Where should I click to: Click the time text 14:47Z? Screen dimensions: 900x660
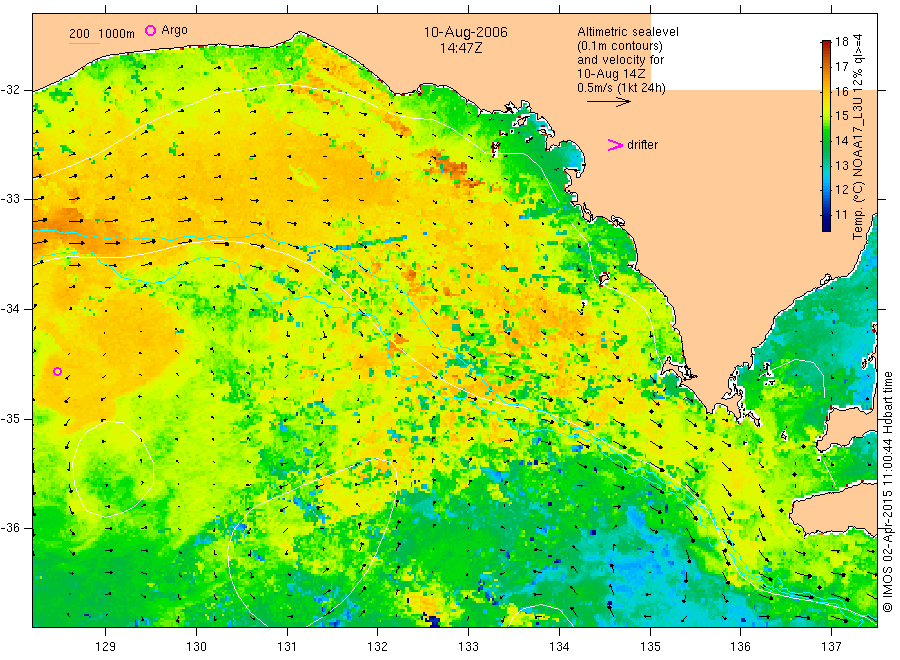(x=461, y=48)
